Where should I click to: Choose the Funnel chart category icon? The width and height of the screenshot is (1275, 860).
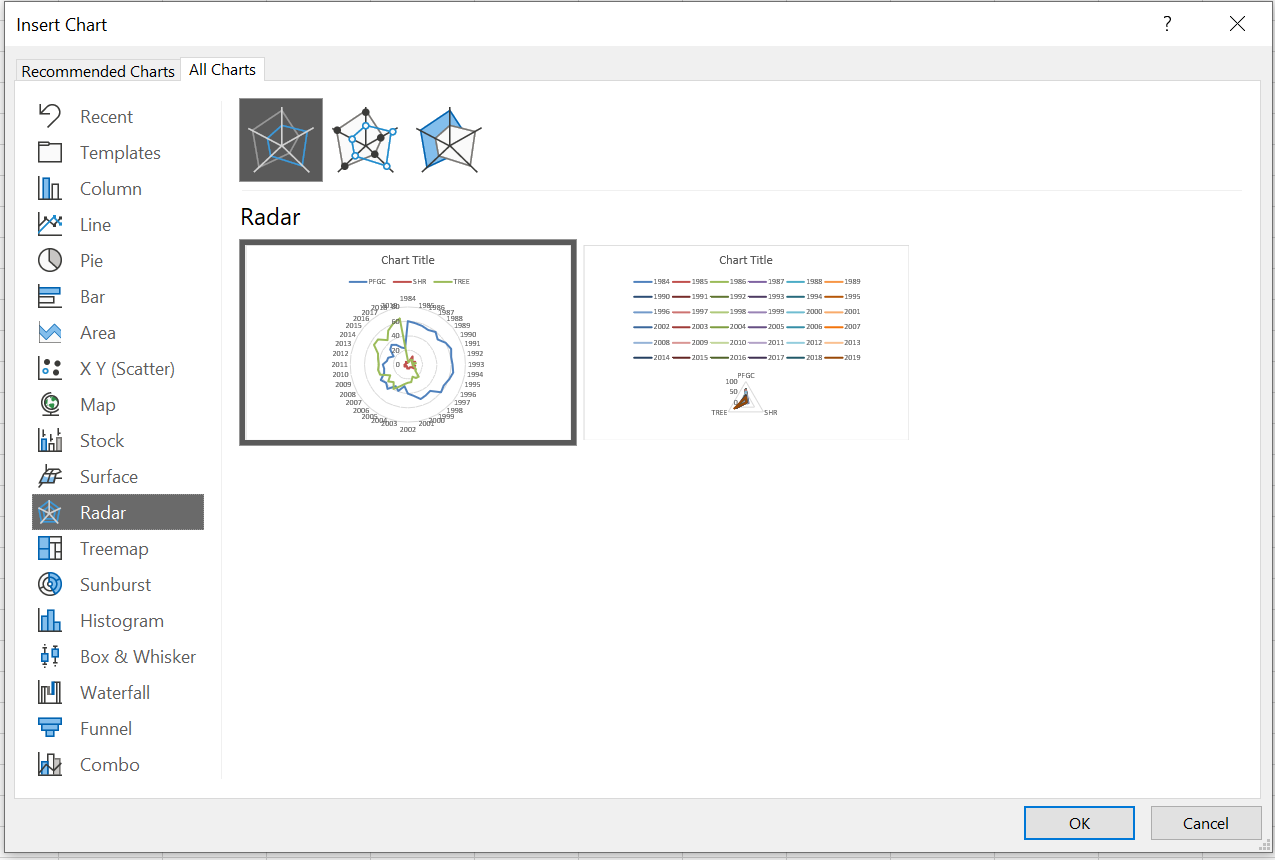[x=50, y=729]
